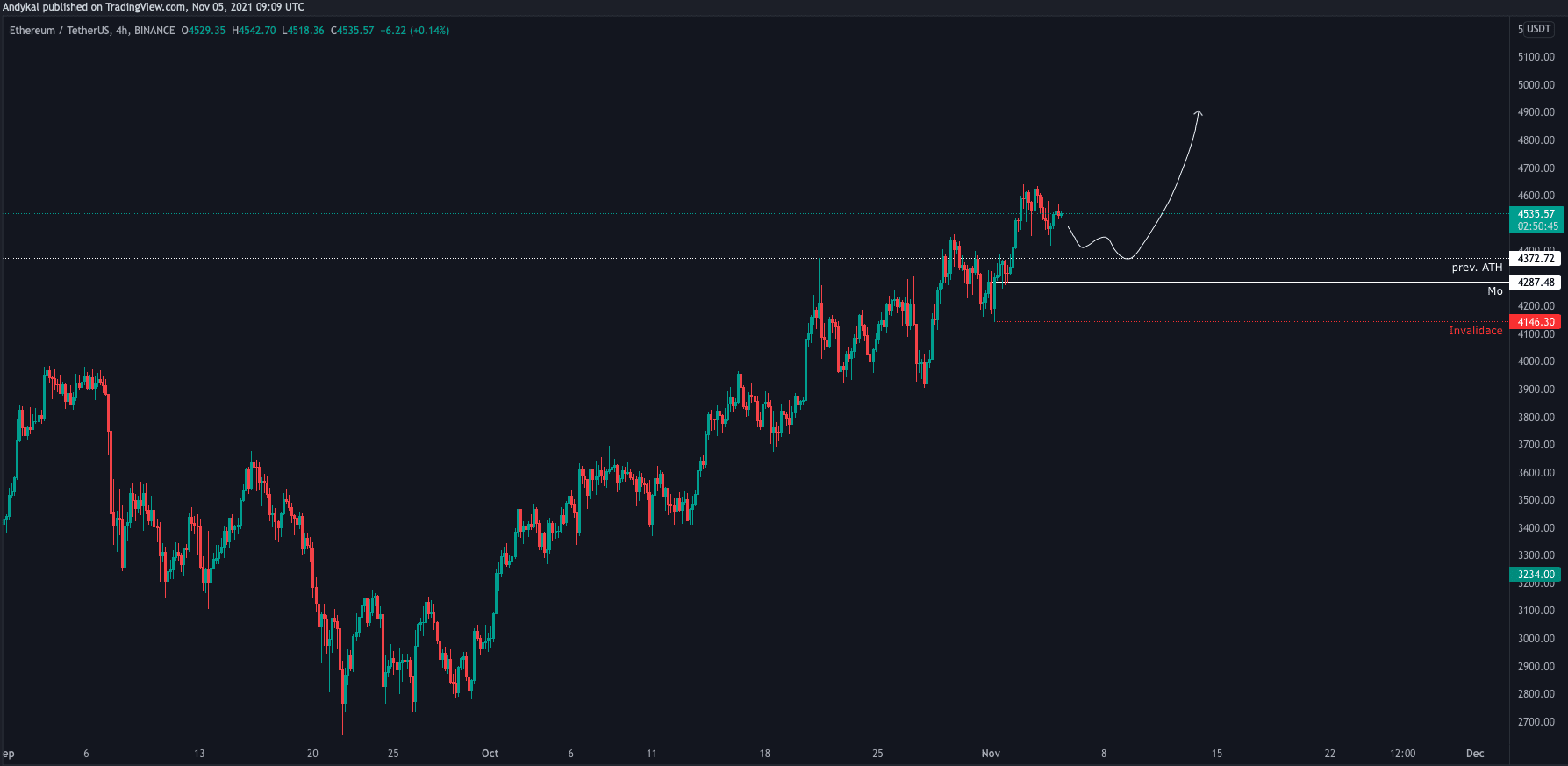Image resolution: width=1568 pixels, height=766 pixels.
Task: Click the Andykal published on TradingView.com header
Action: pyautogui.click(x=154, y=7)
